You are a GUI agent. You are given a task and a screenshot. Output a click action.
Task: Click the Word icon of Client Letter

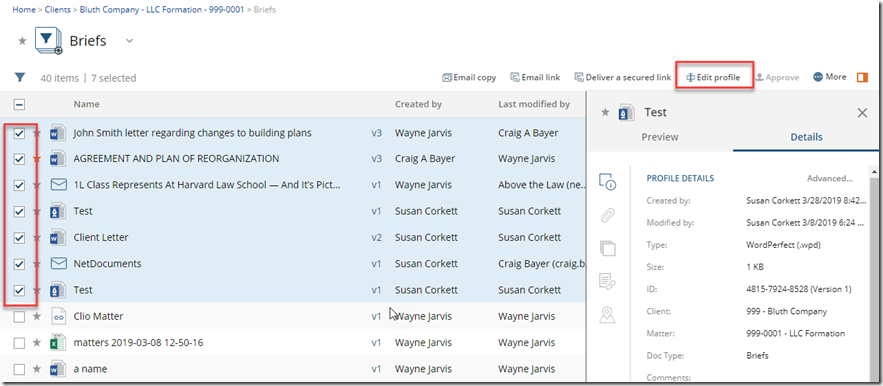pyautogui.click(x=58, y=238)
